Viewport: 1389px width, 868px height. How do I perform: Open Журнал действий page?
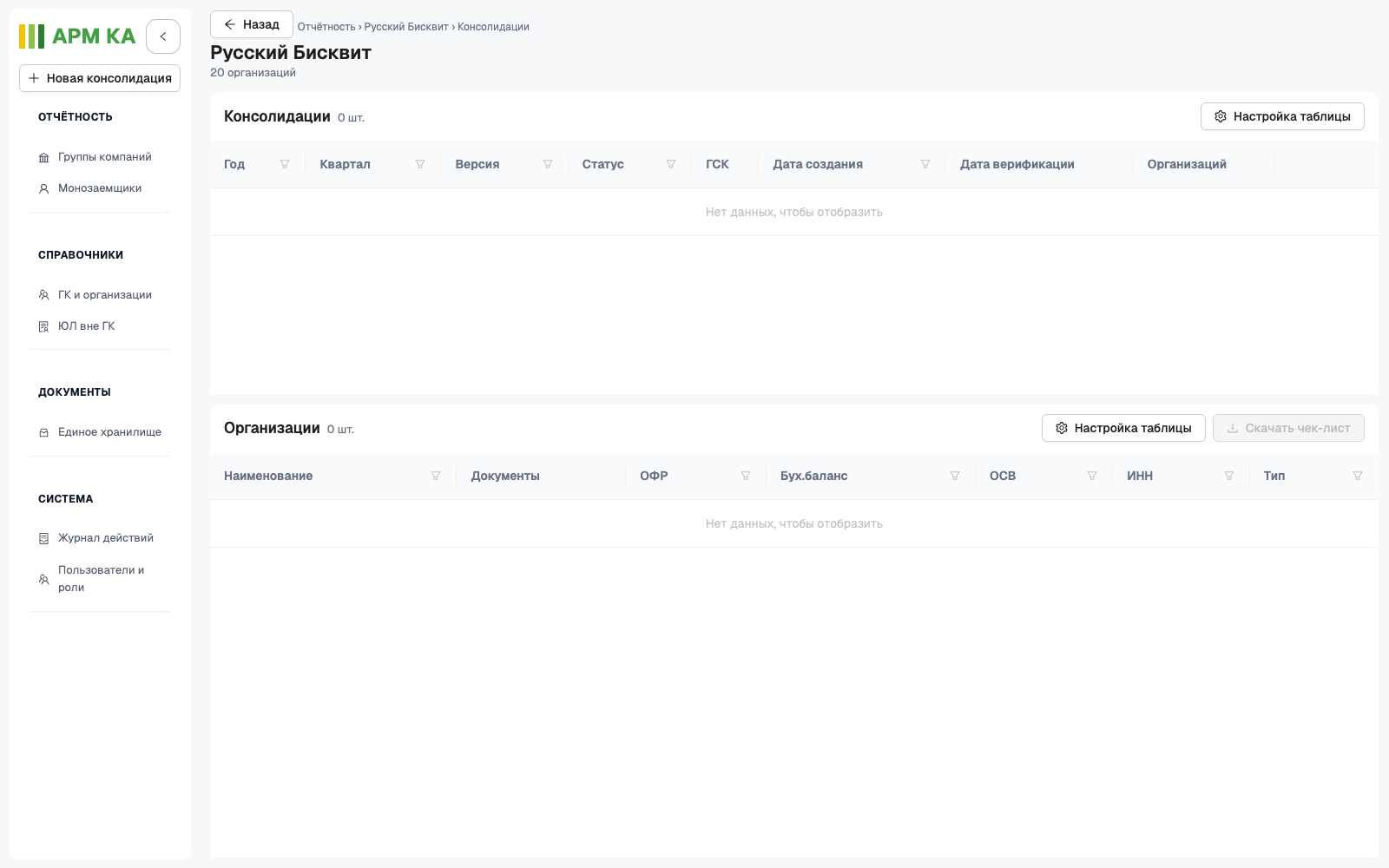click(100, 538)
